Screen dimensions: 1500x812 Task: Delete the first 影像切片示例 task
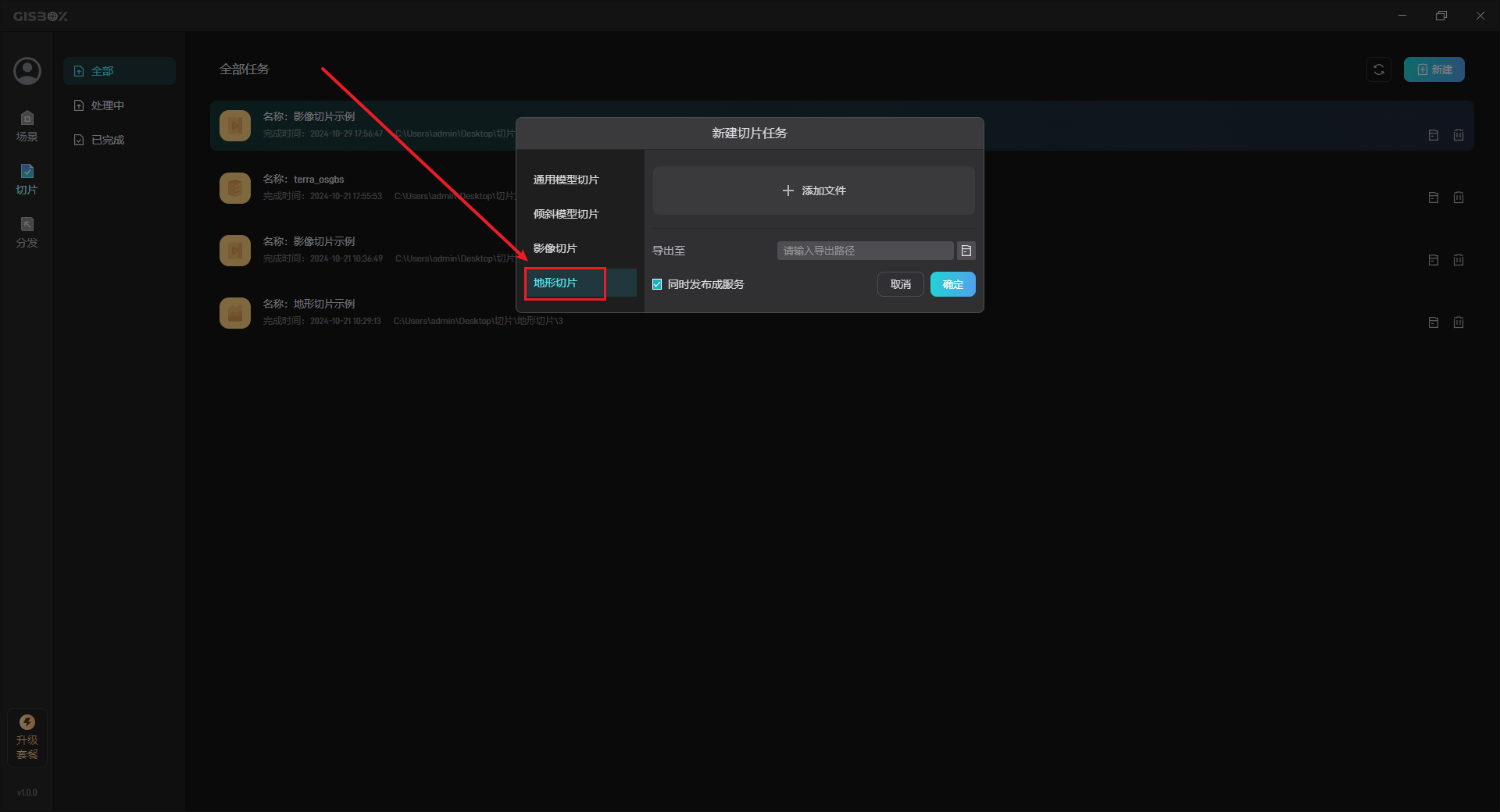(x=1459, y=135)
